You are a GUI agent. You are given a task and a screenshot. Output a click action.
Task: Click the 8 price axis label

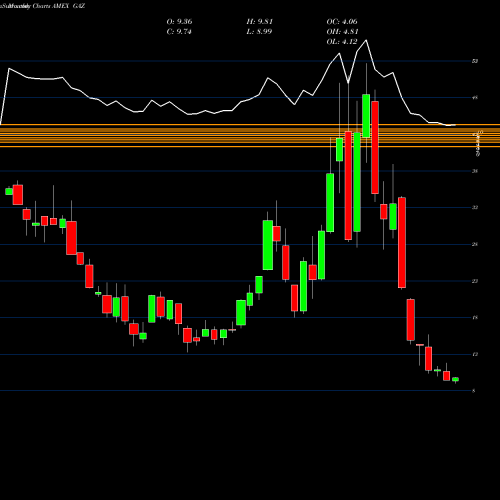474,391
